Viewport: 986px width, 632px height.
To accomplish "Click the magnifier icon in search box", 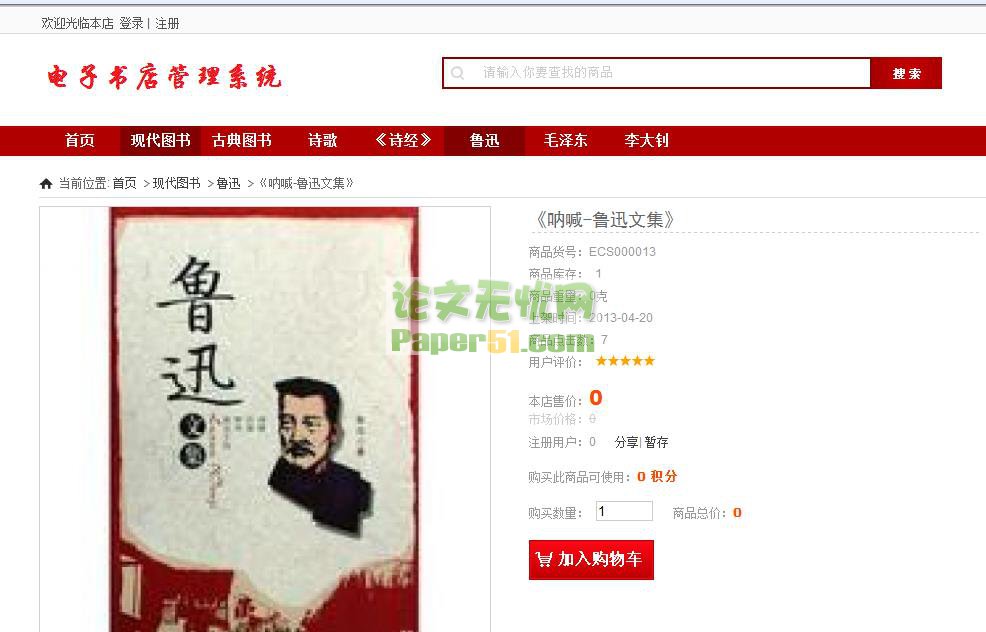I will click(458, 73).
